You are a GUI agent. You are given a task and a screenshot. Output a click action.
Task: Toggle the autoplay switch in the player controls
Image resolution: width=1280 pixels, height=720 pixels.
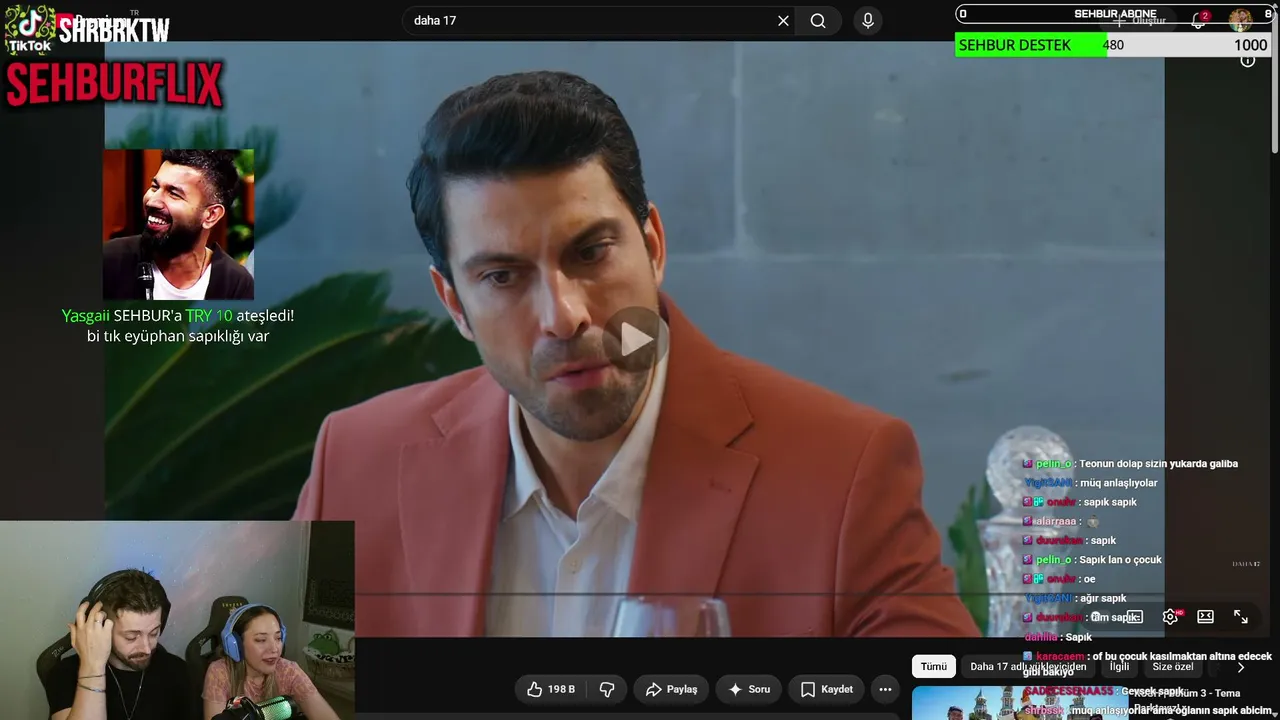click(1100, 617)
